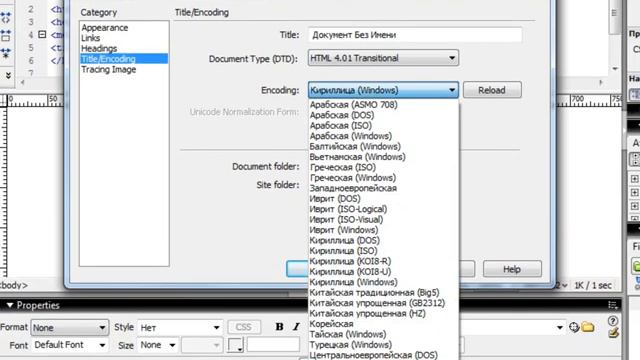
Task: Collapse the Properties panel triangle
Action: click(10, 305)
